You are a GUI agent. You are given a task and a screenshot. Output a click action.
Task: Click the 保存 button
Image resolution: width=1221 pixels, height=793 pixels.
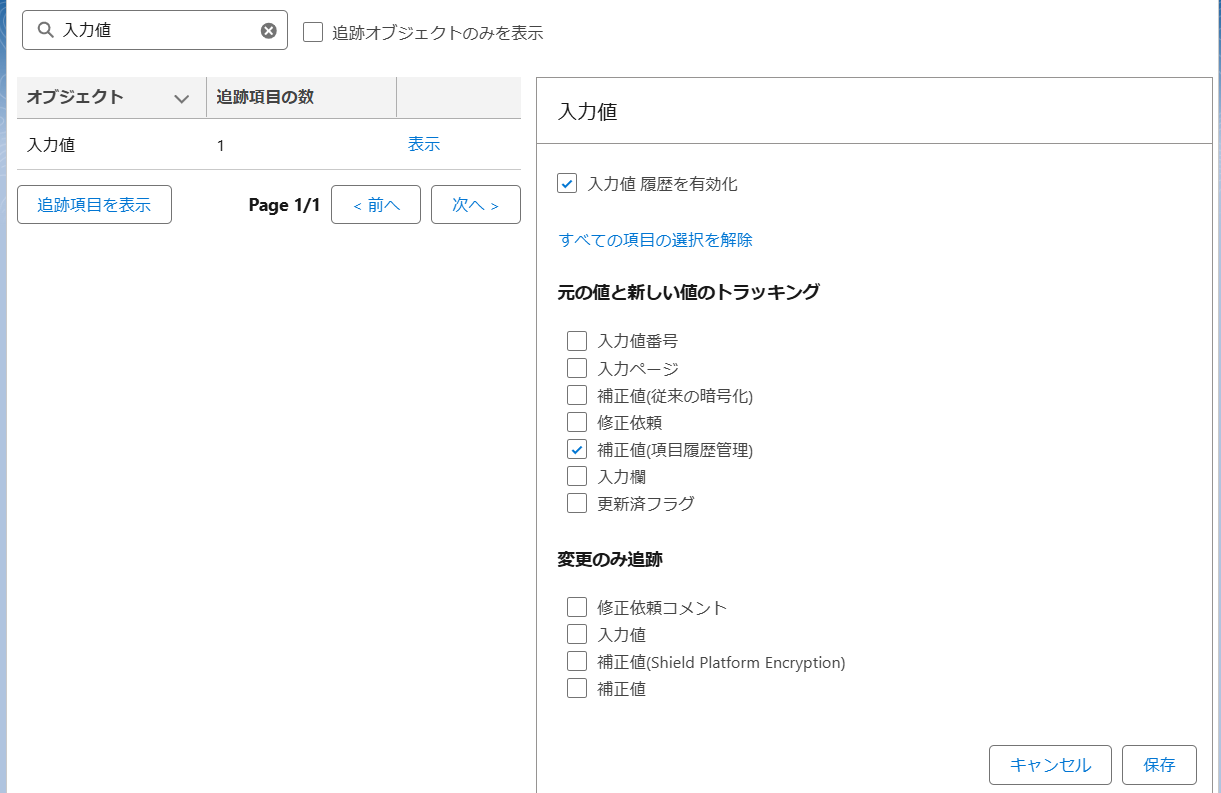pos(1159,765)
